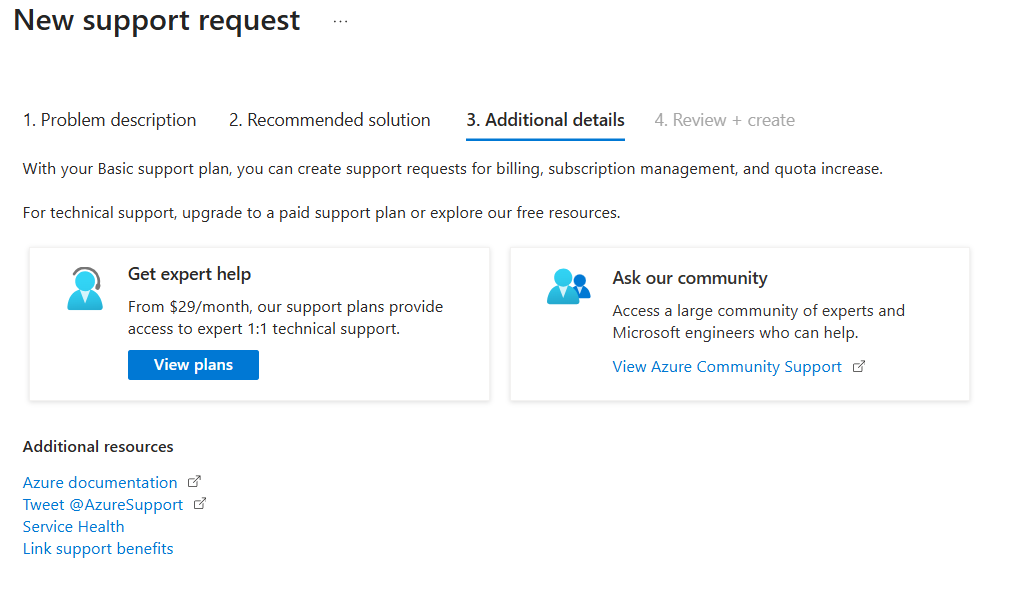Click the Link support benefits link

click(98, 549)
